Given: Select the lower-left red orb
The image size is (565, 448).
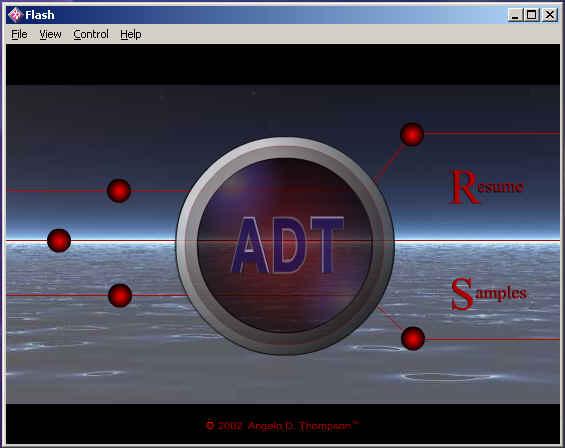Looking at the screenshot, I should click(120, 296).
